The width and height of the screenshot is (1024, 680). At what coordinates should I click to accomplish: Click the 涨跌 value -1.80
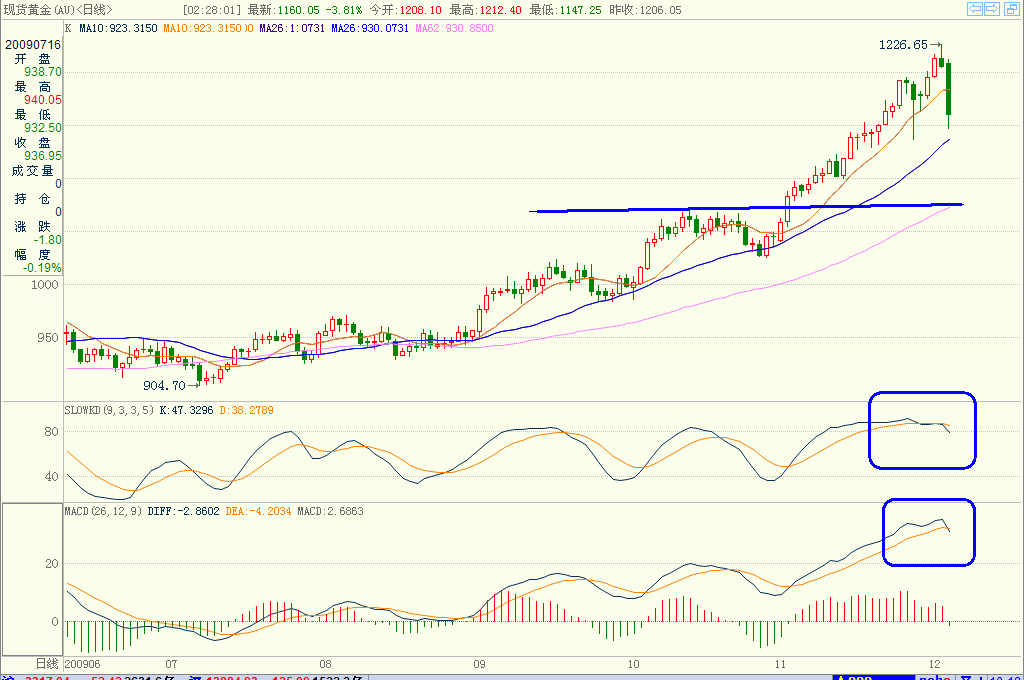tap(48, 239)
